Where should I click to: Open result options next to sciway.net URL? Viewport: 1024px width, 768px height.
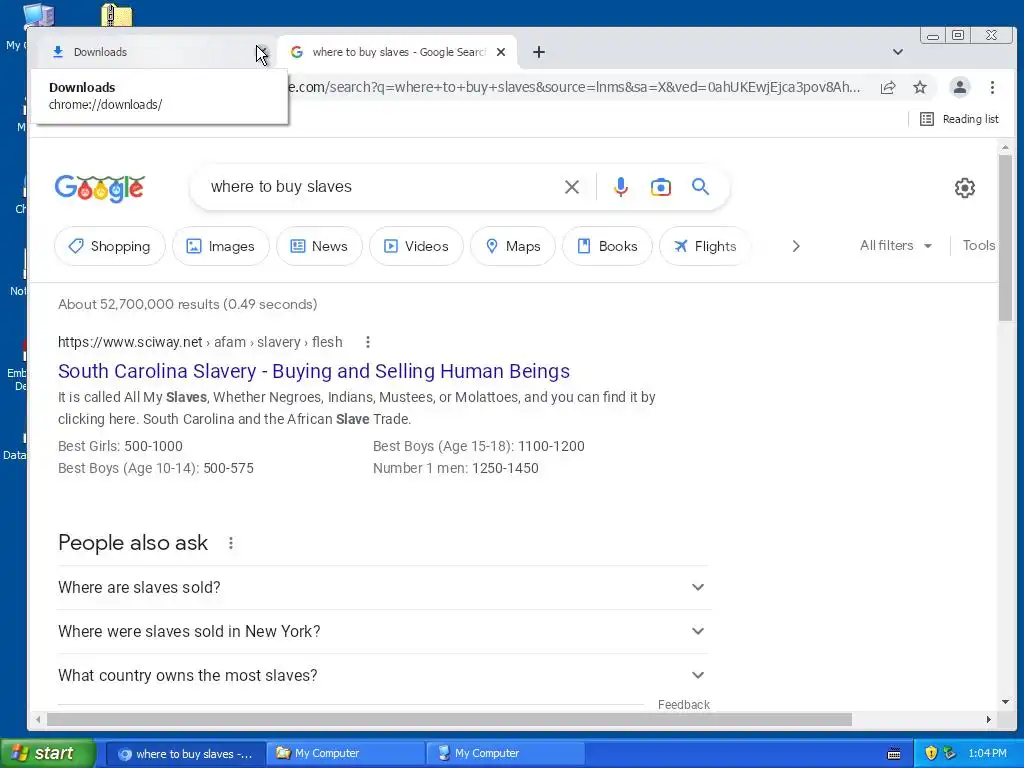pos(368,342)
